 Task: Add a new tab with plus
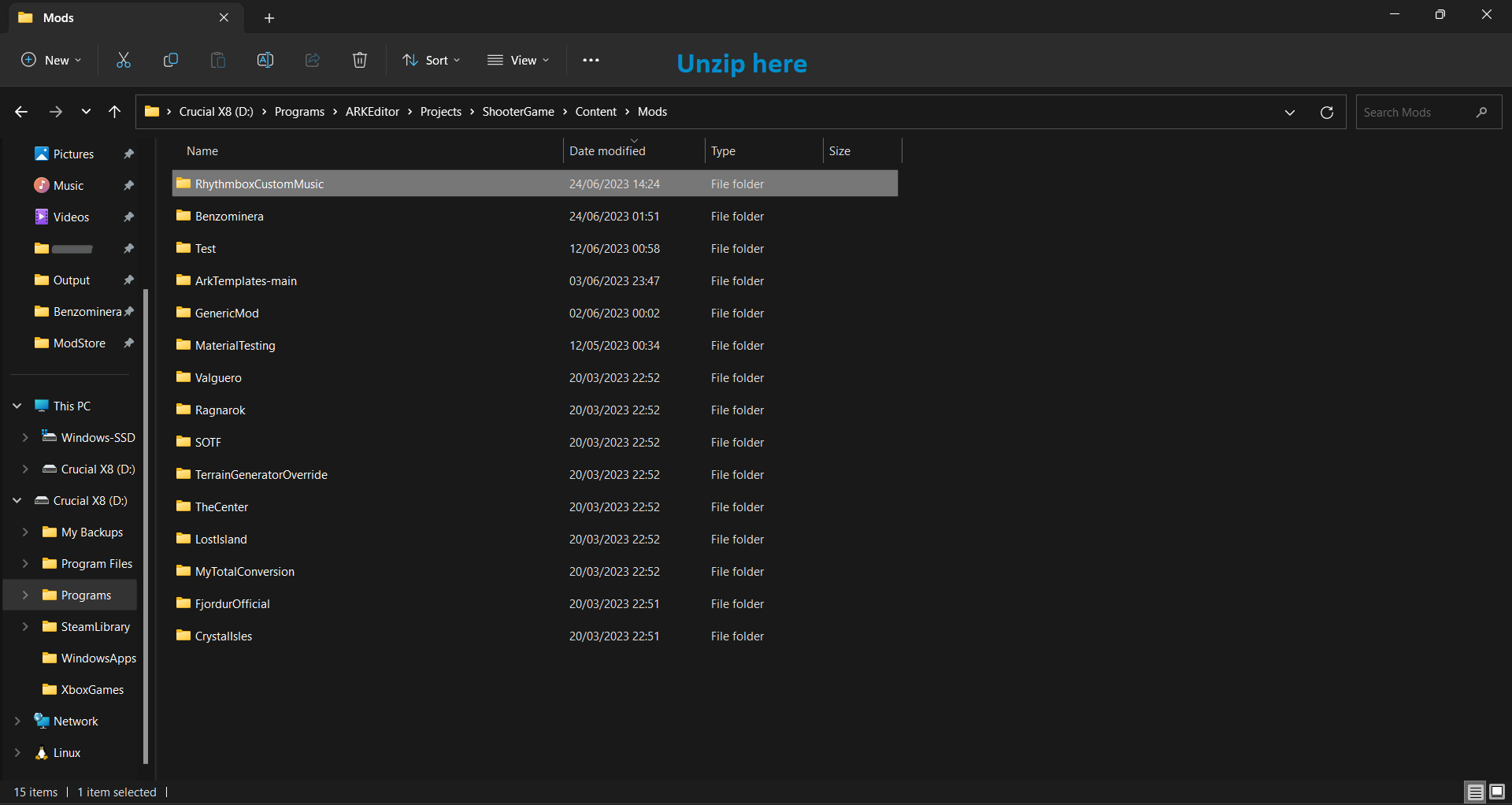[x=269, y=17]
